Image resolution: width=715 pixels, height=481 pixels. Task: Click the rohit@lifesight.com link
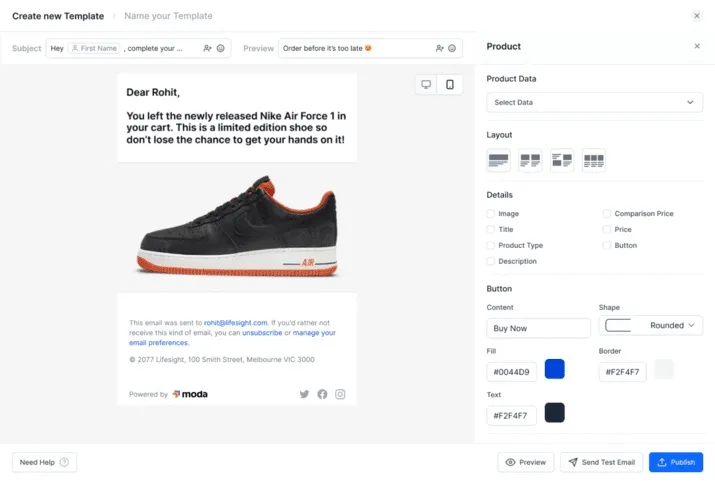(x=235, y=323)
